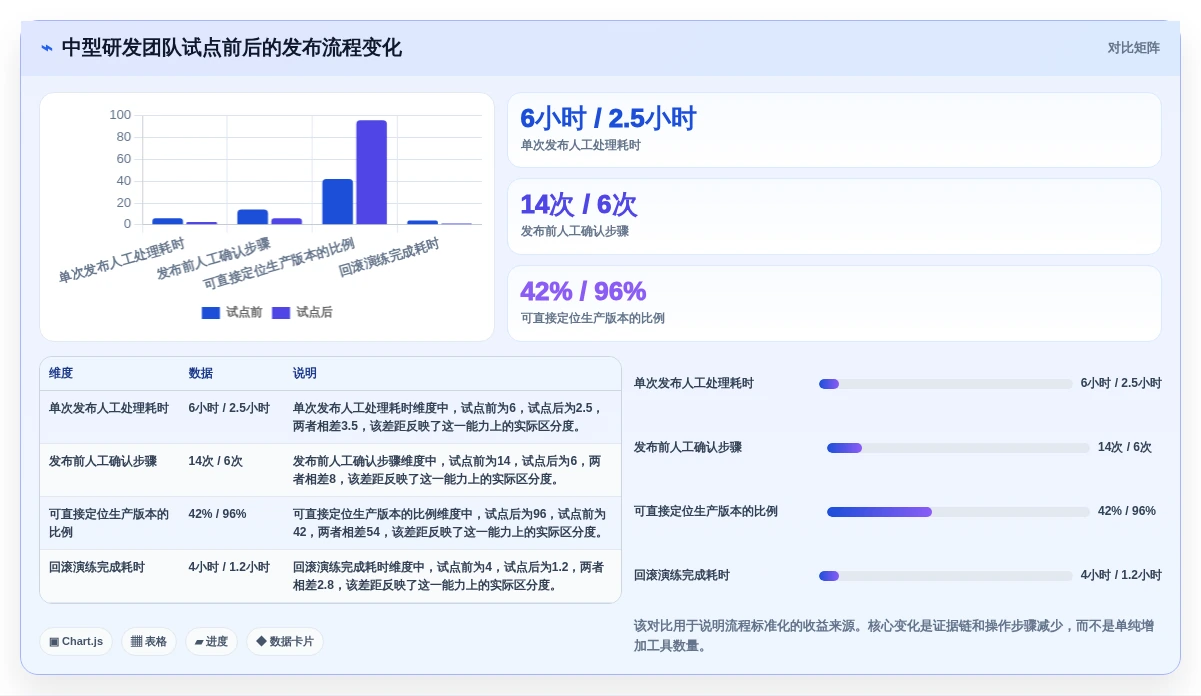Click description text mentioning 两者相差2.8
The height and width of the screenshot is (696, 1201).
click(x=449, y=576)
